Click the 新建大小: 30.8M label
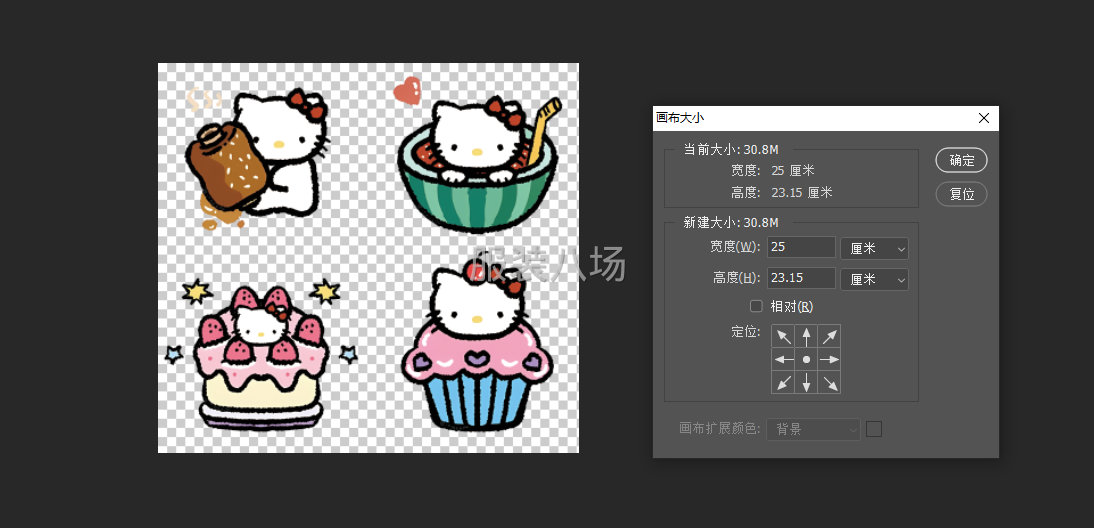This screenshot has height=528, width=1094. (730, 222)
